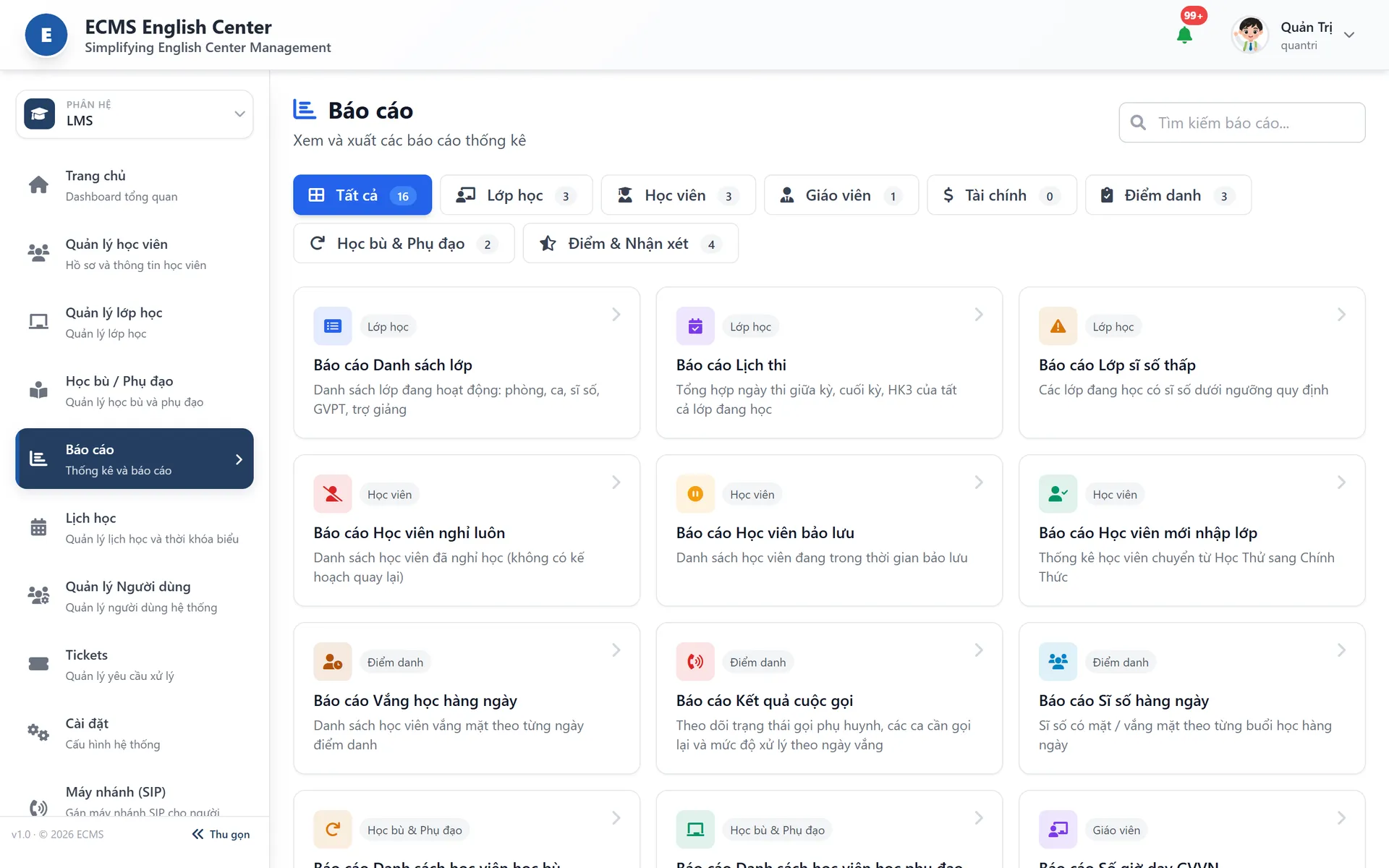This screenshot has width=1389, height=868.
Task: Click the Báo cáo Danh sách lớp list icon
Action: click(x=333, y=326)
